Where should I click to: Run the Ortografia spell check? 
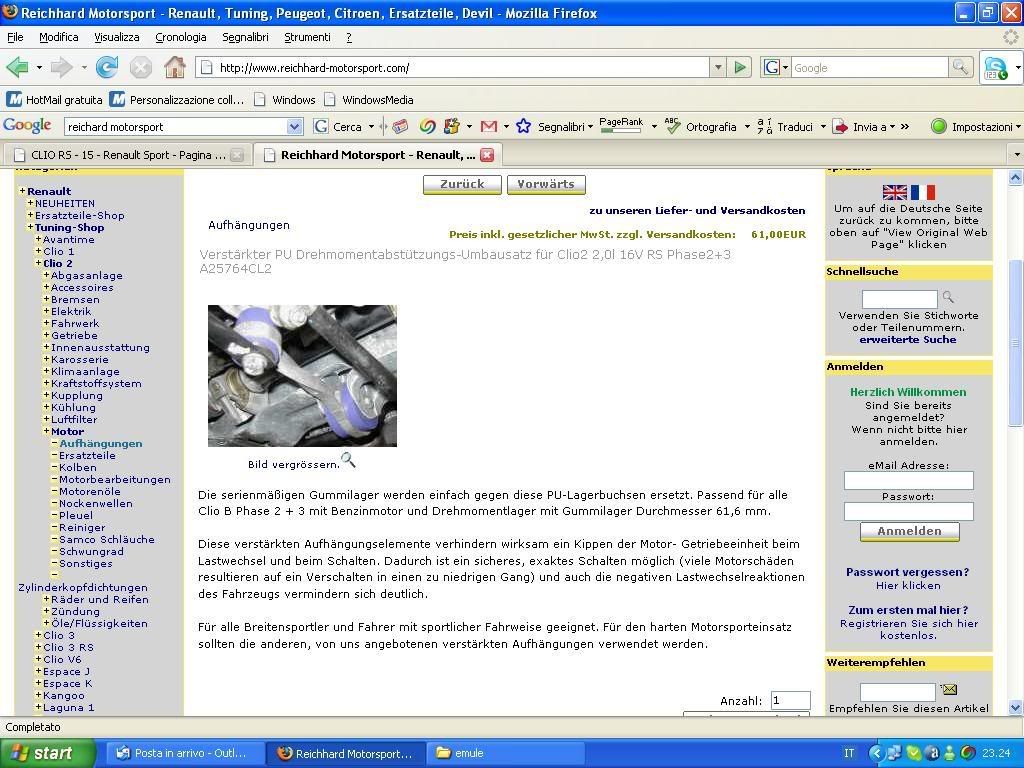(701, 127)
